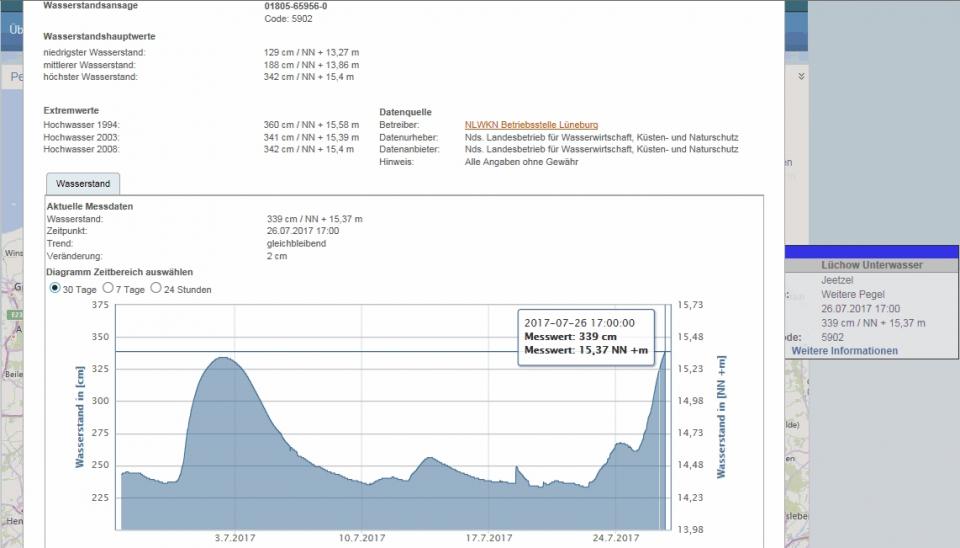Viewport: 960px width, 548px height.
Task: Click the 375 value on the left axis
Action: (x=99, y=305)
